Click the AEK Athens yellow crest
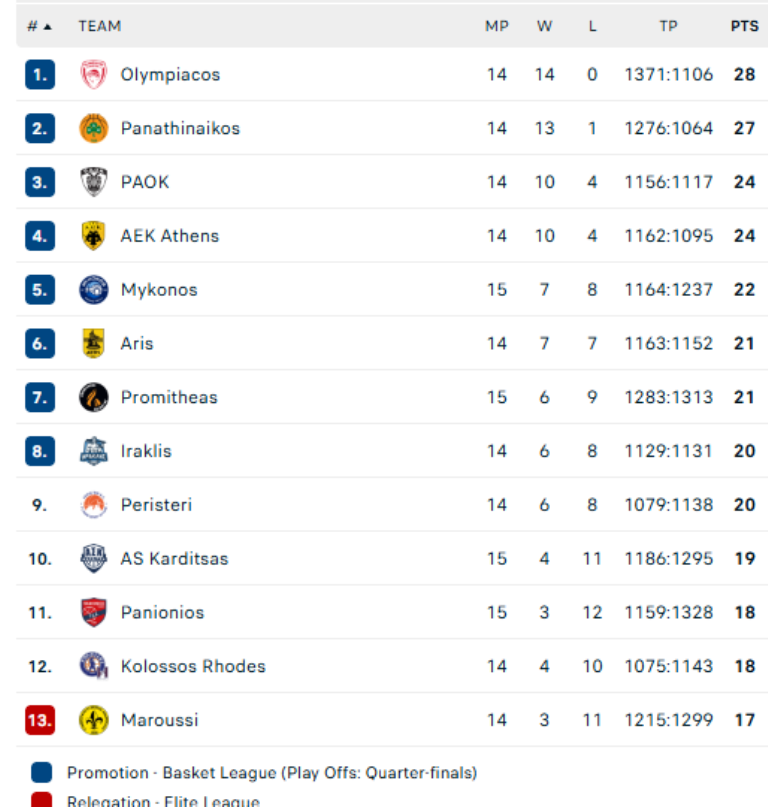 pyautogui.click(x=93, y=236)
